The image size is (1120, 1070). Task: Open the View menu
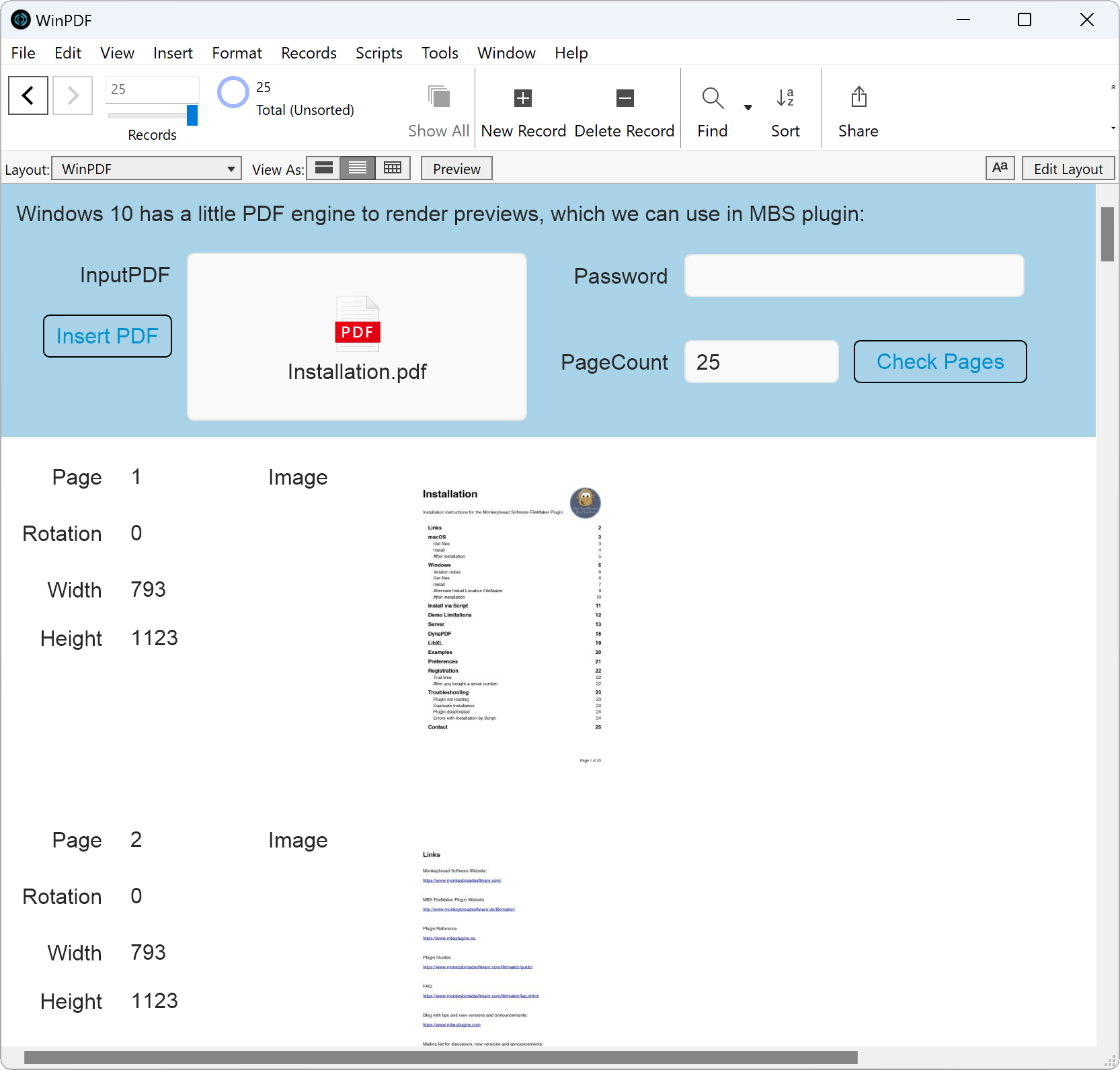[x=117, y=53]
